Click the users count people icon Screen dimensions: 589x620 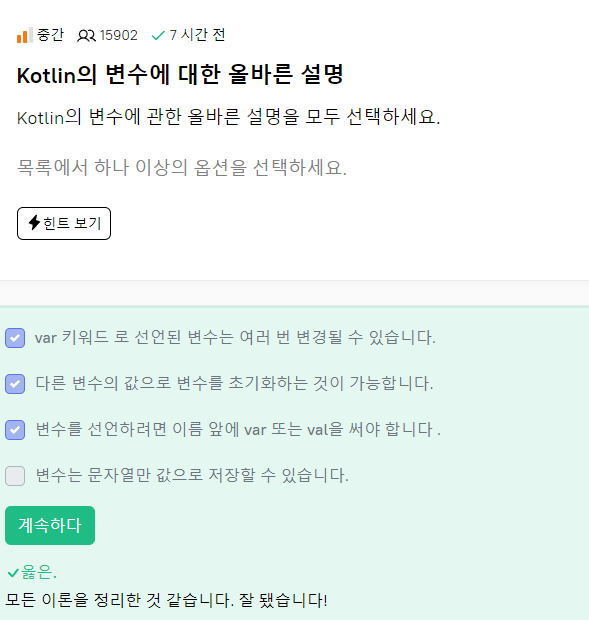point(86,36)
